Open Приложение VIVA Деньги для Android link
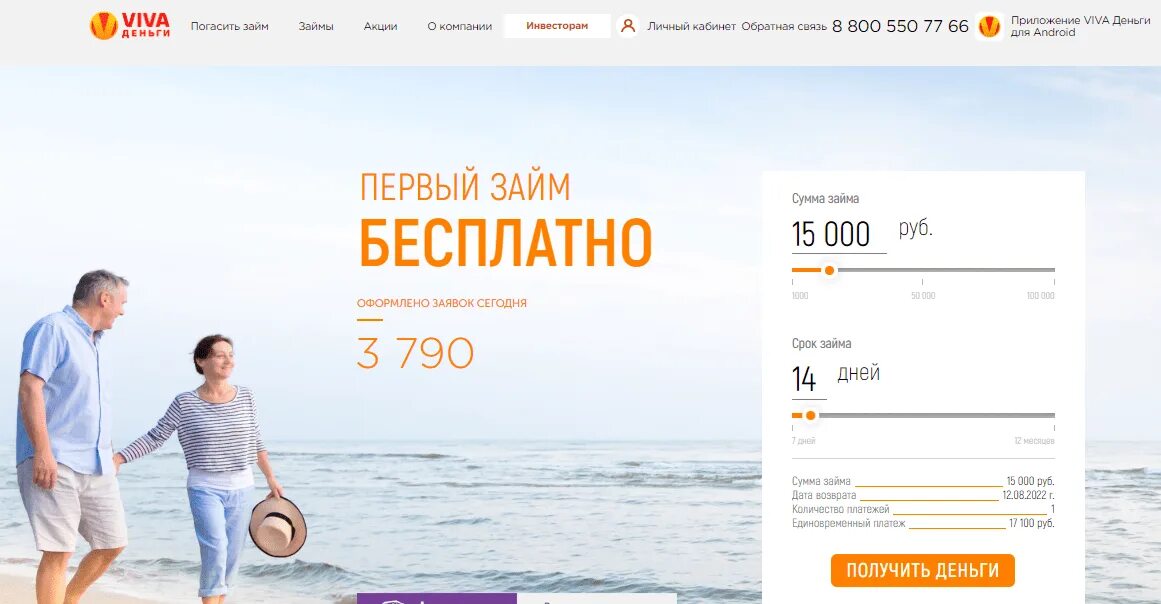The width and height of the screenshot is (1161, 604). pyautogui.click(x=1080, y=26)
